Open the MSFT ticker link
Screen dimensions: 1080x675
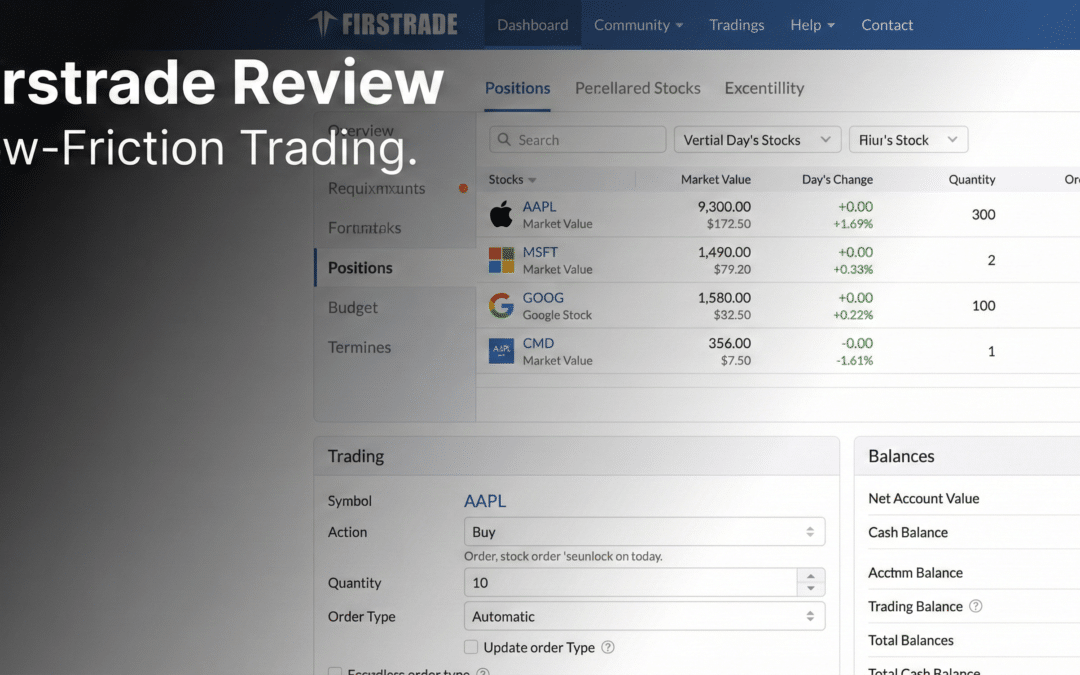click(540, 252)
